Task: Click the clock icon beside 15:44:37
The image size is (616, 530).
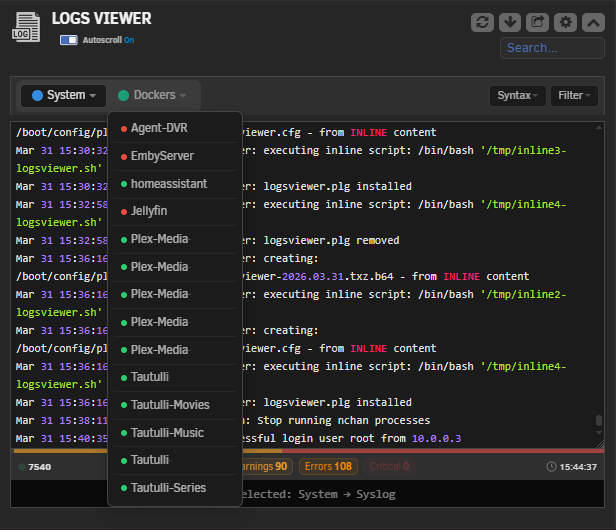Action: coord(551,466)
